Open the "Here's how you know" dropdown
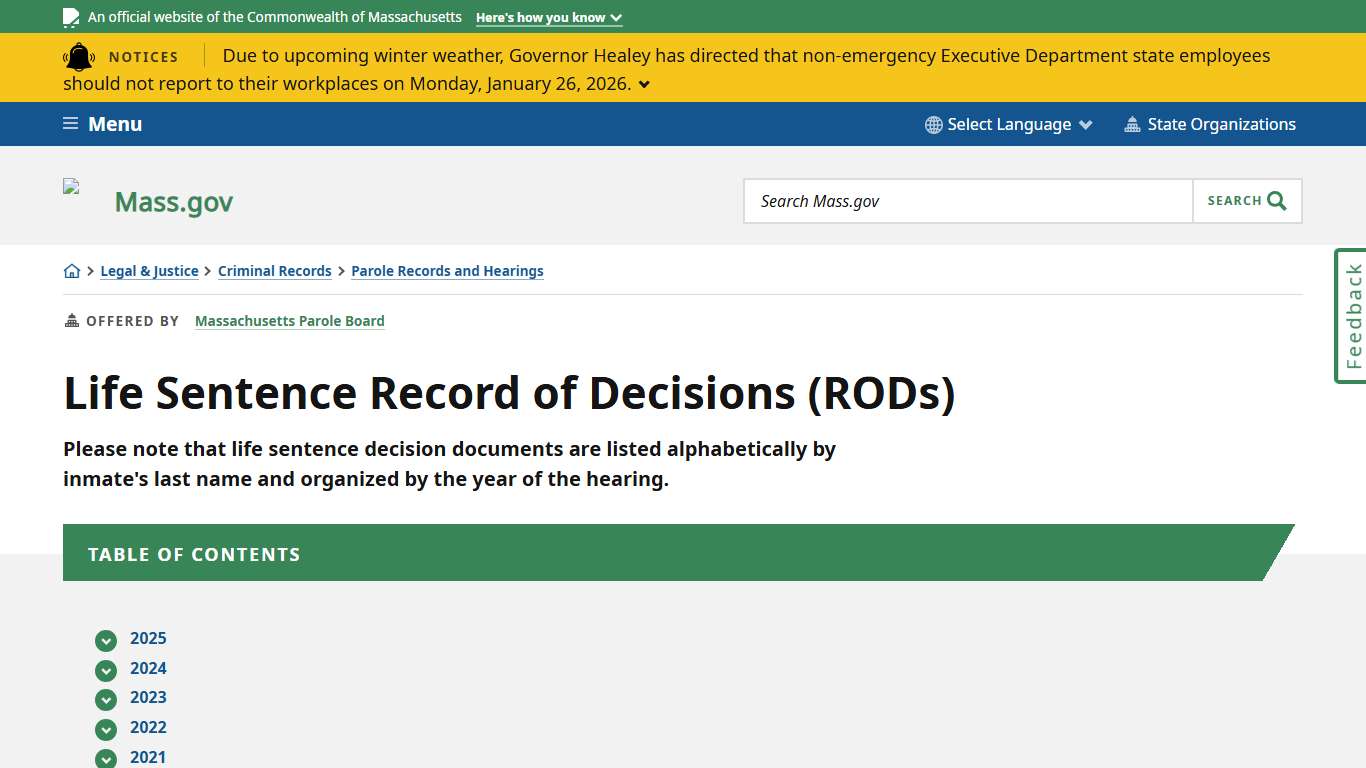This screenshot has width=1366, height=768. (x=548, y=17)
